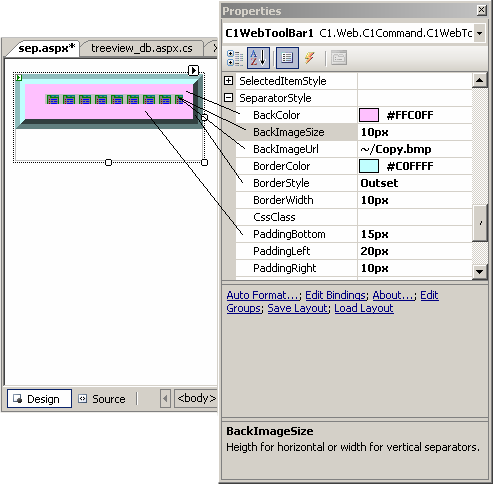The image size is (493, 484).
Task: Open the treeview_db.aspx.cs tab
Action: (142, 48)
